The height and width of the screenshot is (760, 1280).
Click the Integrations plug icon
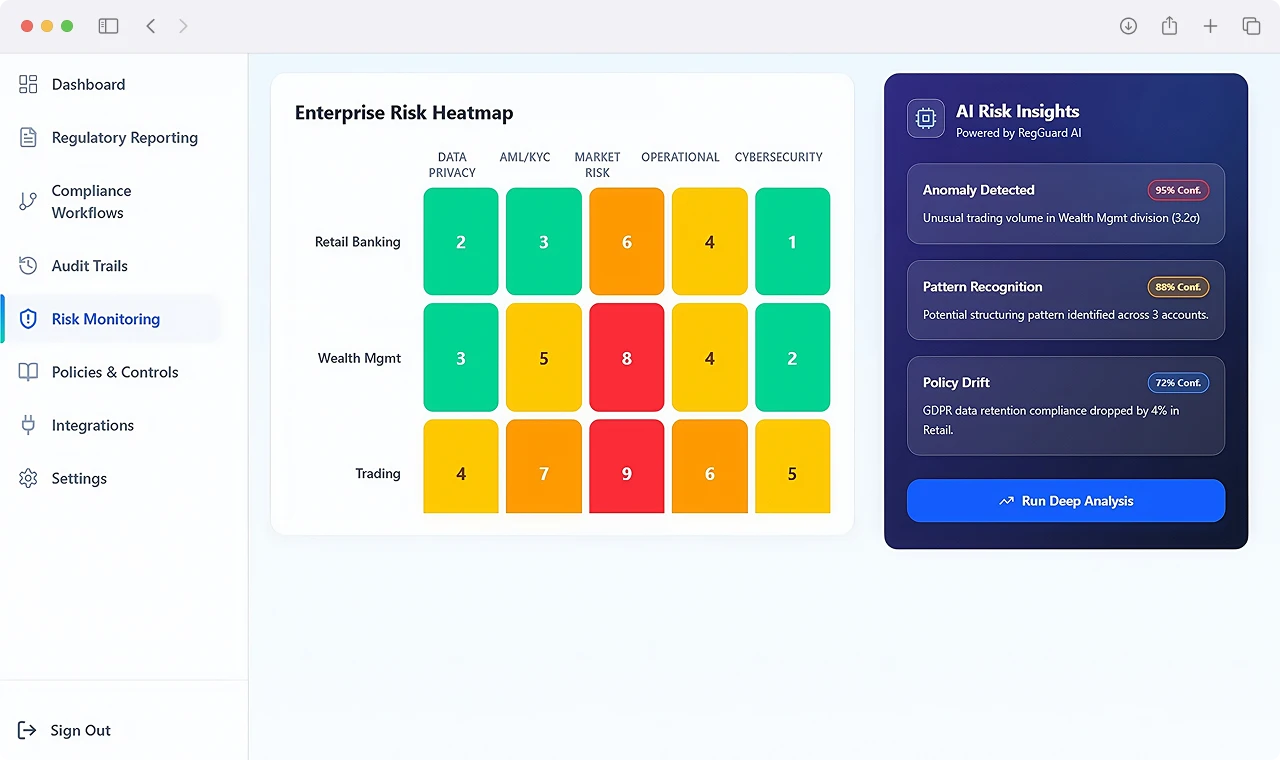pyautogui.click(x=28, y=425)
